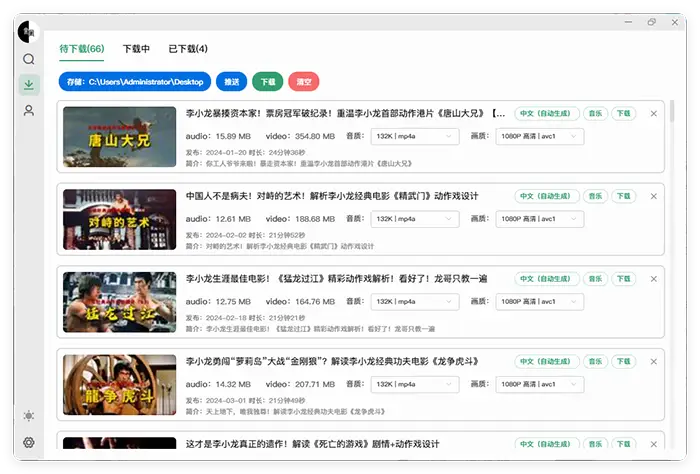
Task: Open the search page in sidebar
Action: point(29,59)
